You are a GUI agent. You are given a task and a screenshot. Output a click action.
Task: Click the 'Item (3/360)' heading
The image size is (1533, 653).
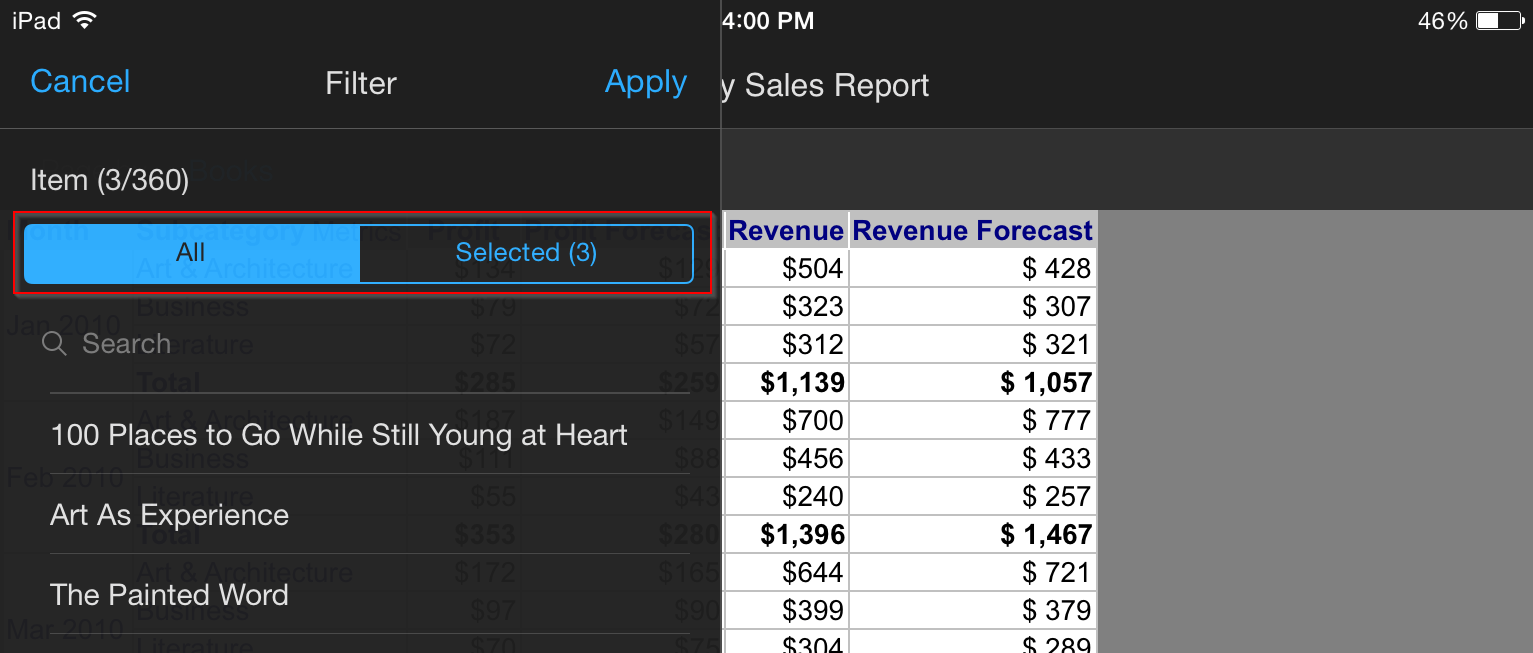point(110,180)
